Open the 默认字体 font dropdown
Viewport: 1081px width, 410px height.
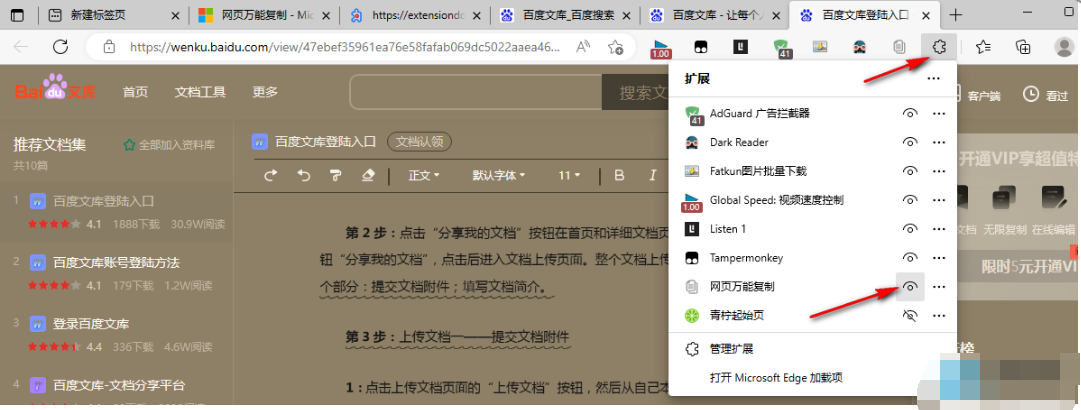coord(498,176)
